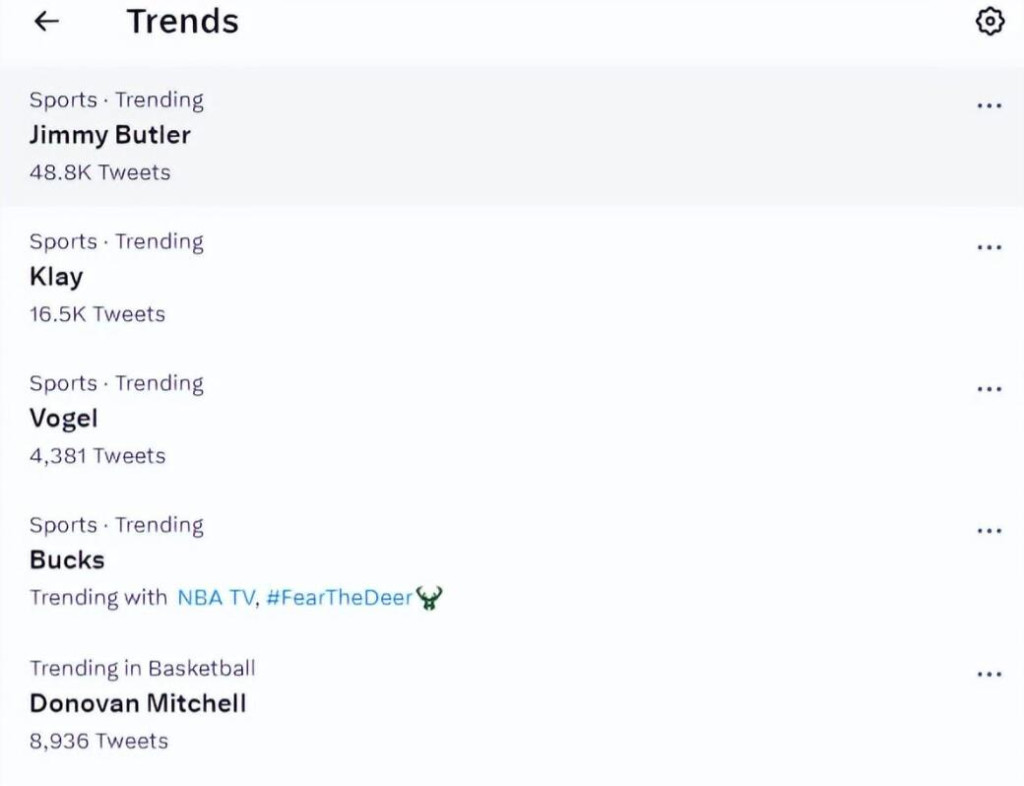
Task: Open more options for Klay trend
Action: [988, 247]
